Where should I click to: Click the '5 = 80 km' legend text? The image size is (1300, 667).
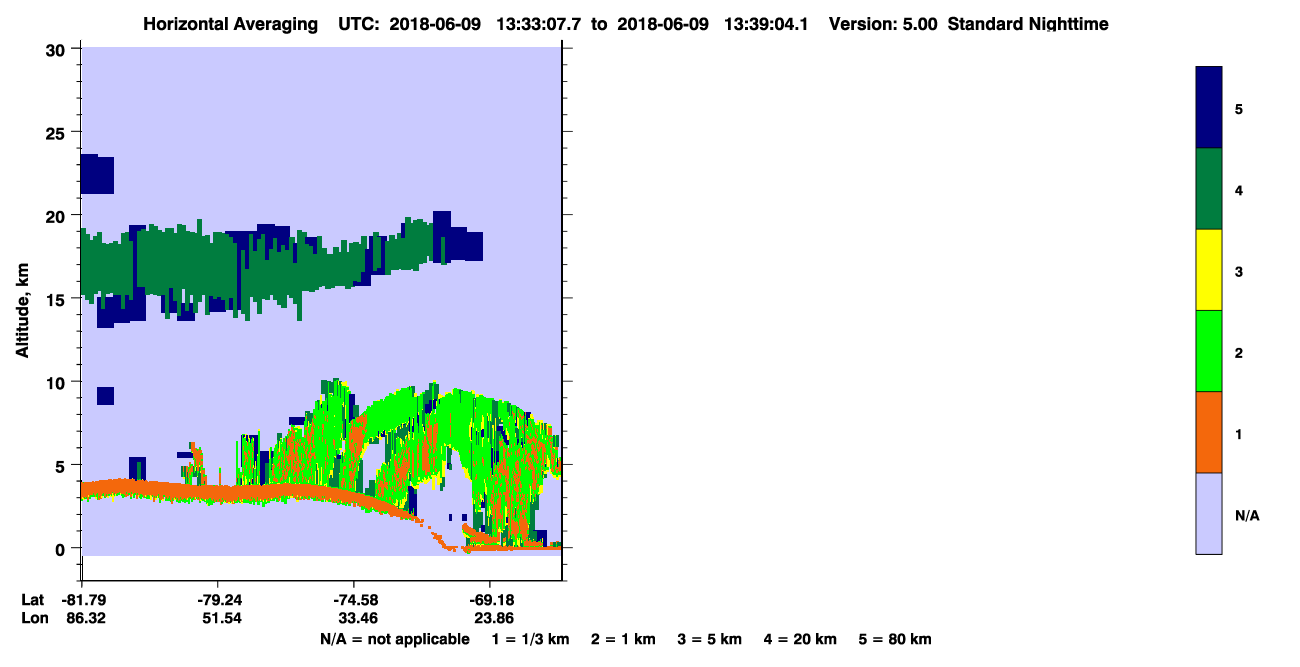click(x=895, y=639)
